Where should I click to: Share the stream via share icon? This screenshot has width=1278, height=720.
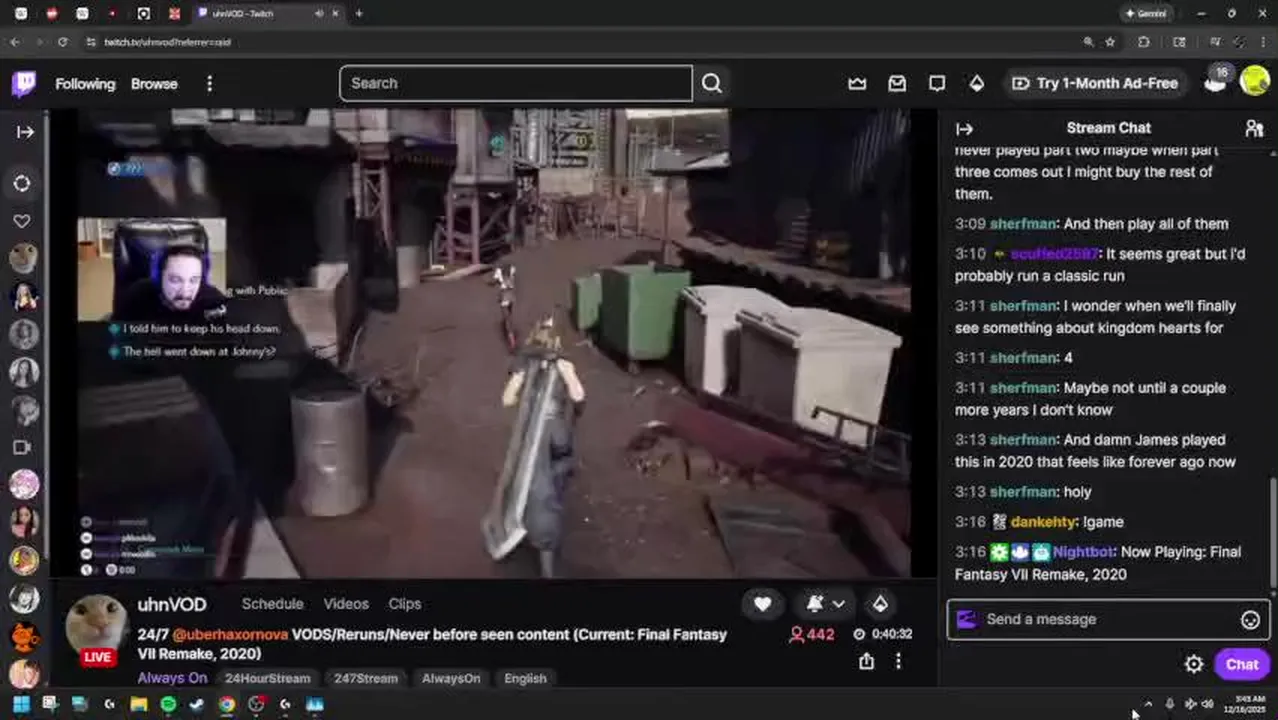(x=867, y=661)
